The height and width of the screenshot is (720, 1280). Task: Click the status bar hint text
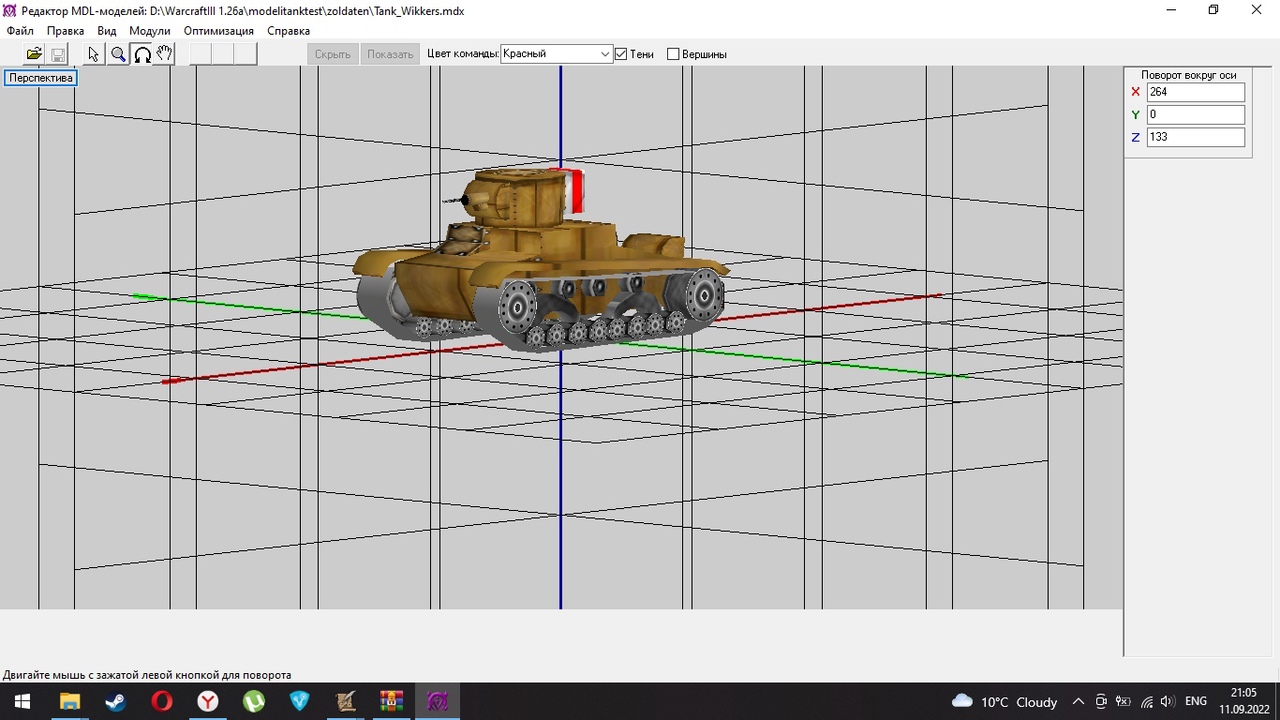click(147, 675)
